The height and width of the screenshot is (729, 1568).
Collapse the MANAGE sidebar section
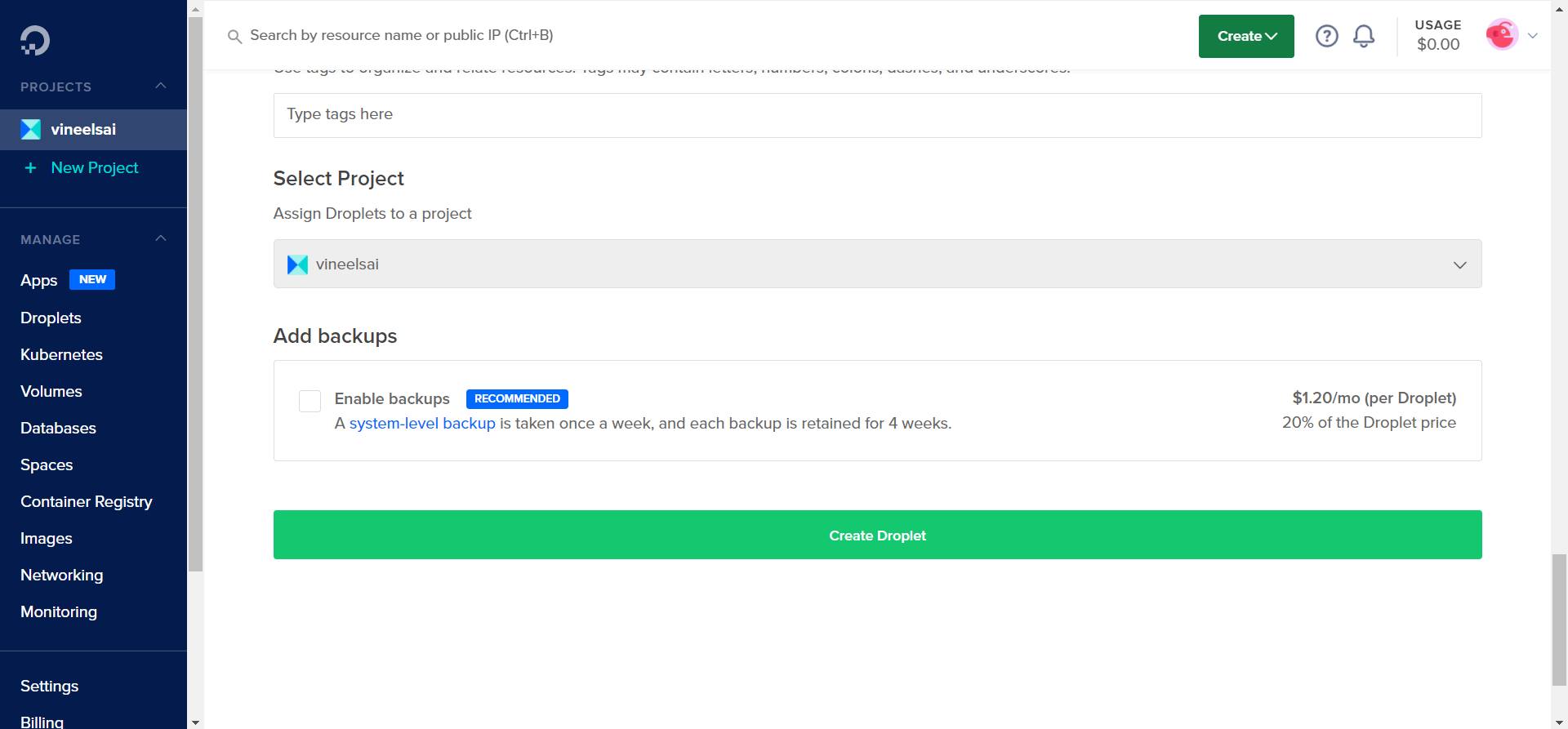(161, 238)
